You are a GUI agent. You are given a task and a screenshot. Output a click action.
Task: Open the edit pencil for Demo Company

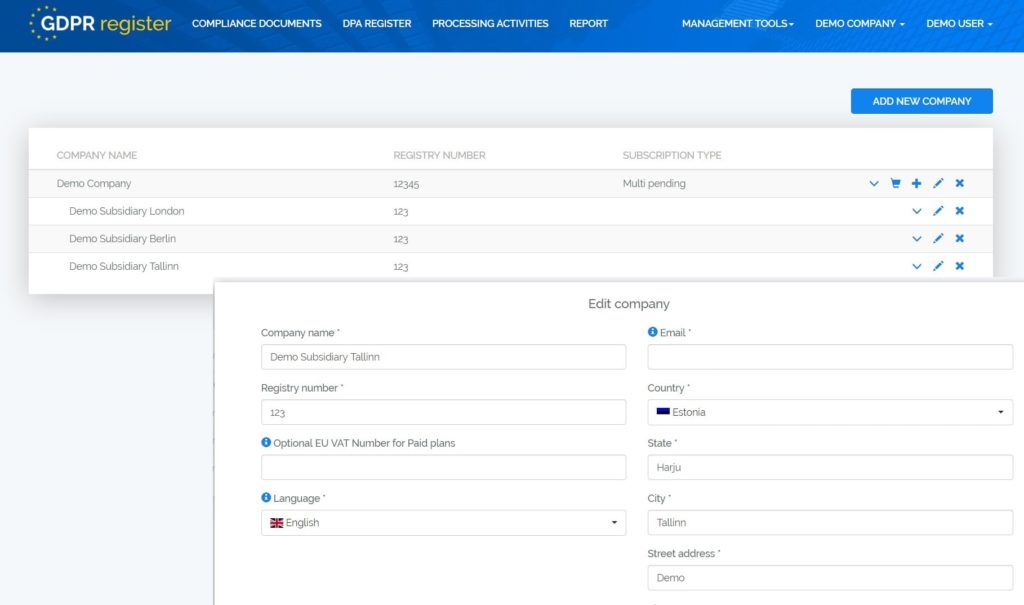pos(938,183)
